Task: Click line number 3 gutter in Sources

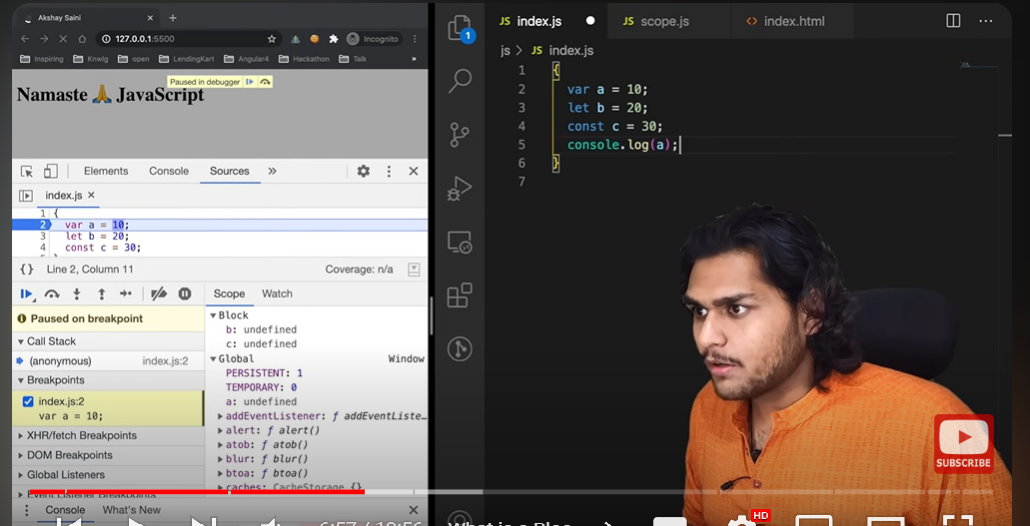Action: point(43,236)
